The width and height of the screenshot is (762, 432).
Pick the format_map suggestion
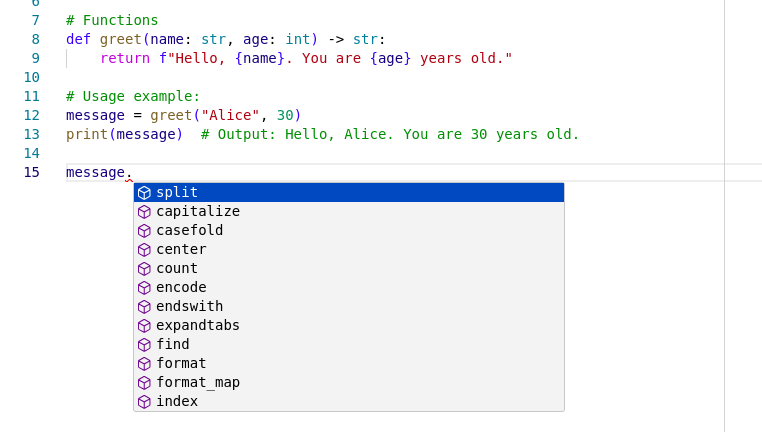coord(198,382)
